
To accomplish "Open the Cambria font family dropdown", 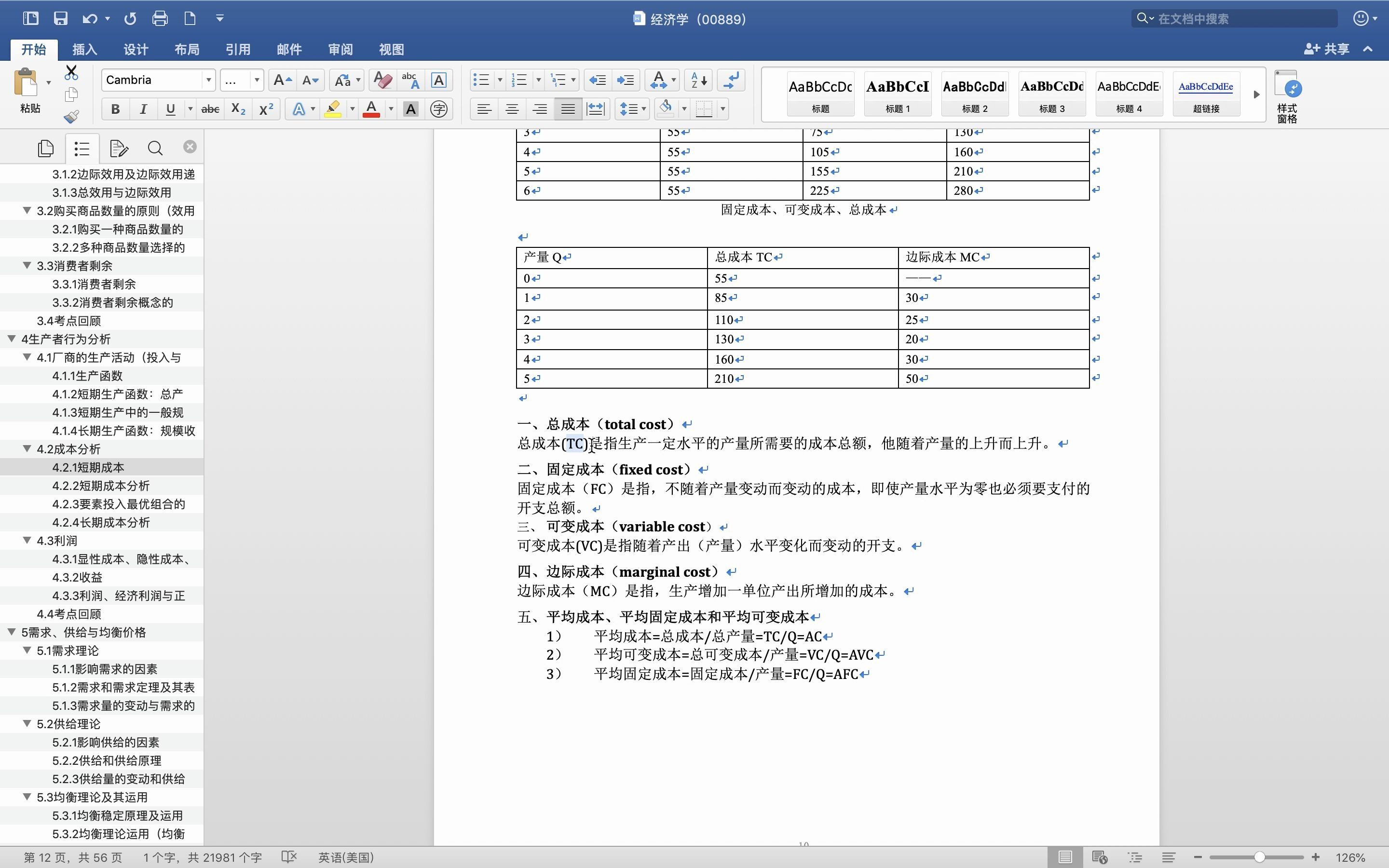I will (x=208, y=80).
